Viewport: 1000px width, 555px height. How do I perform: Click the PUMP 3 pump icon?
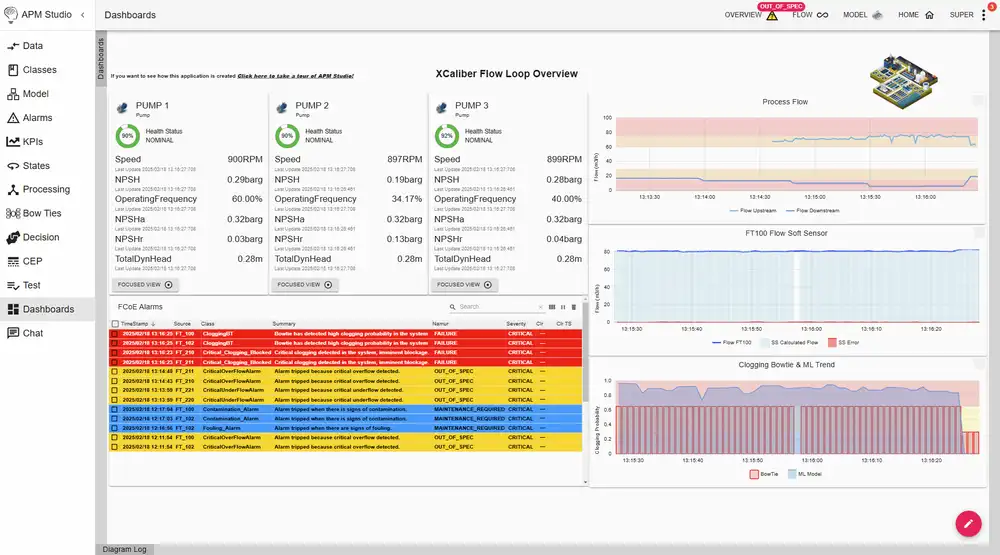pyautogui.click(x=441, y=108)
